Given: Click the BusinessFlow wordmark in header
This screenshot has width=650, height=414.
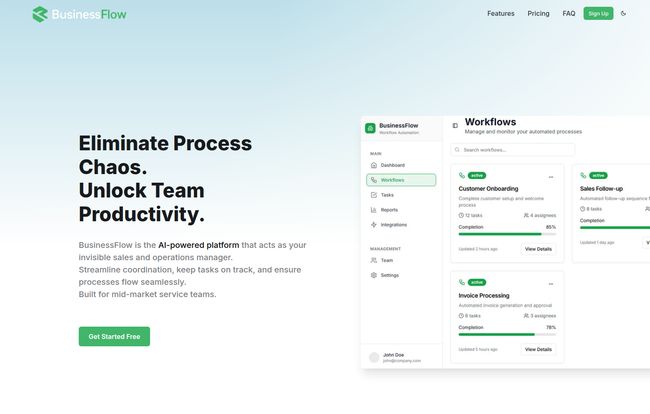Looking at the screenshot, I should coord(89,15).
